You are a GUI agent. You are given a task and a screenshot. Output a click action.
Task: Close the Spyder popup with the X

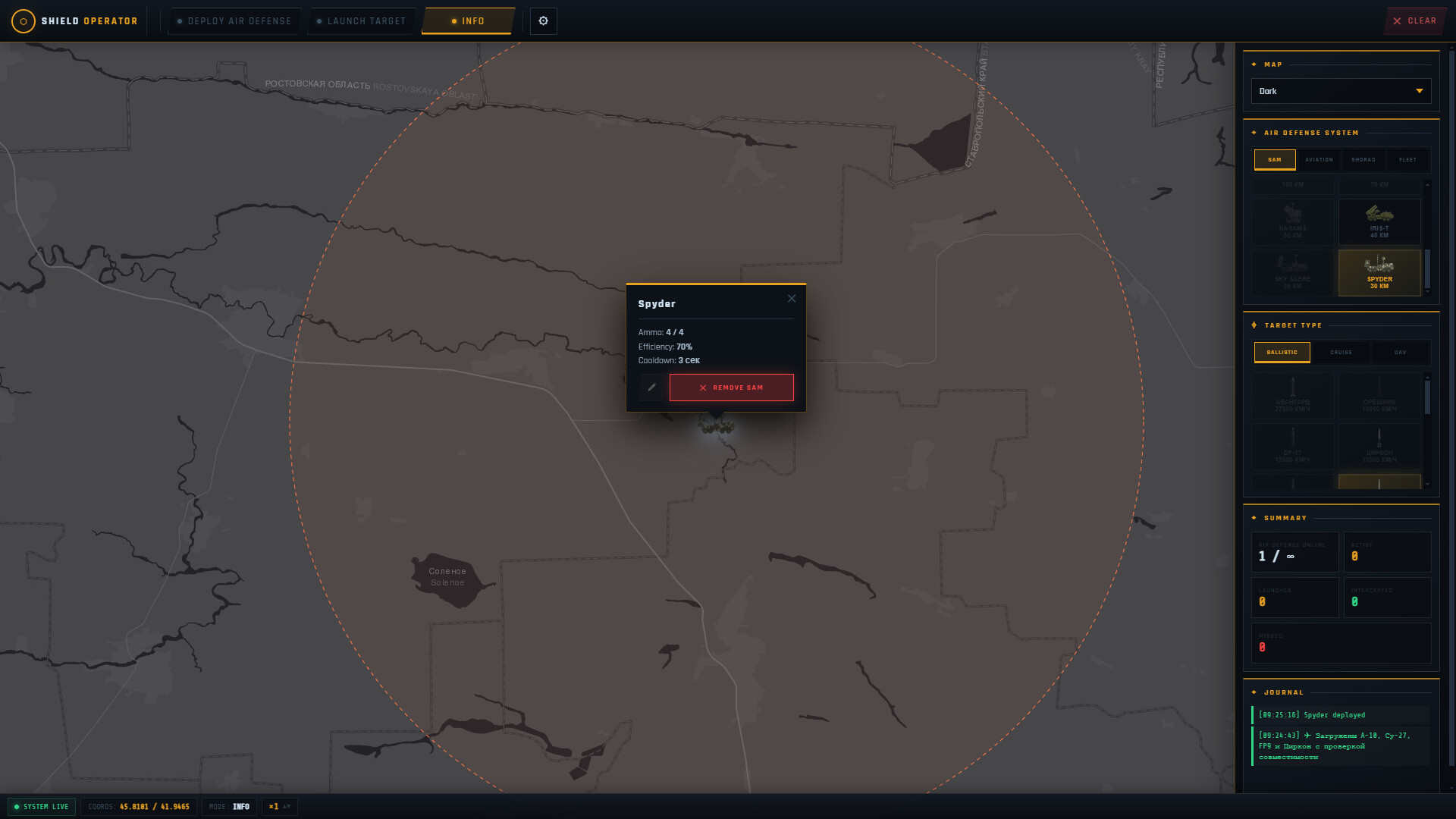[x=792, y=299]
